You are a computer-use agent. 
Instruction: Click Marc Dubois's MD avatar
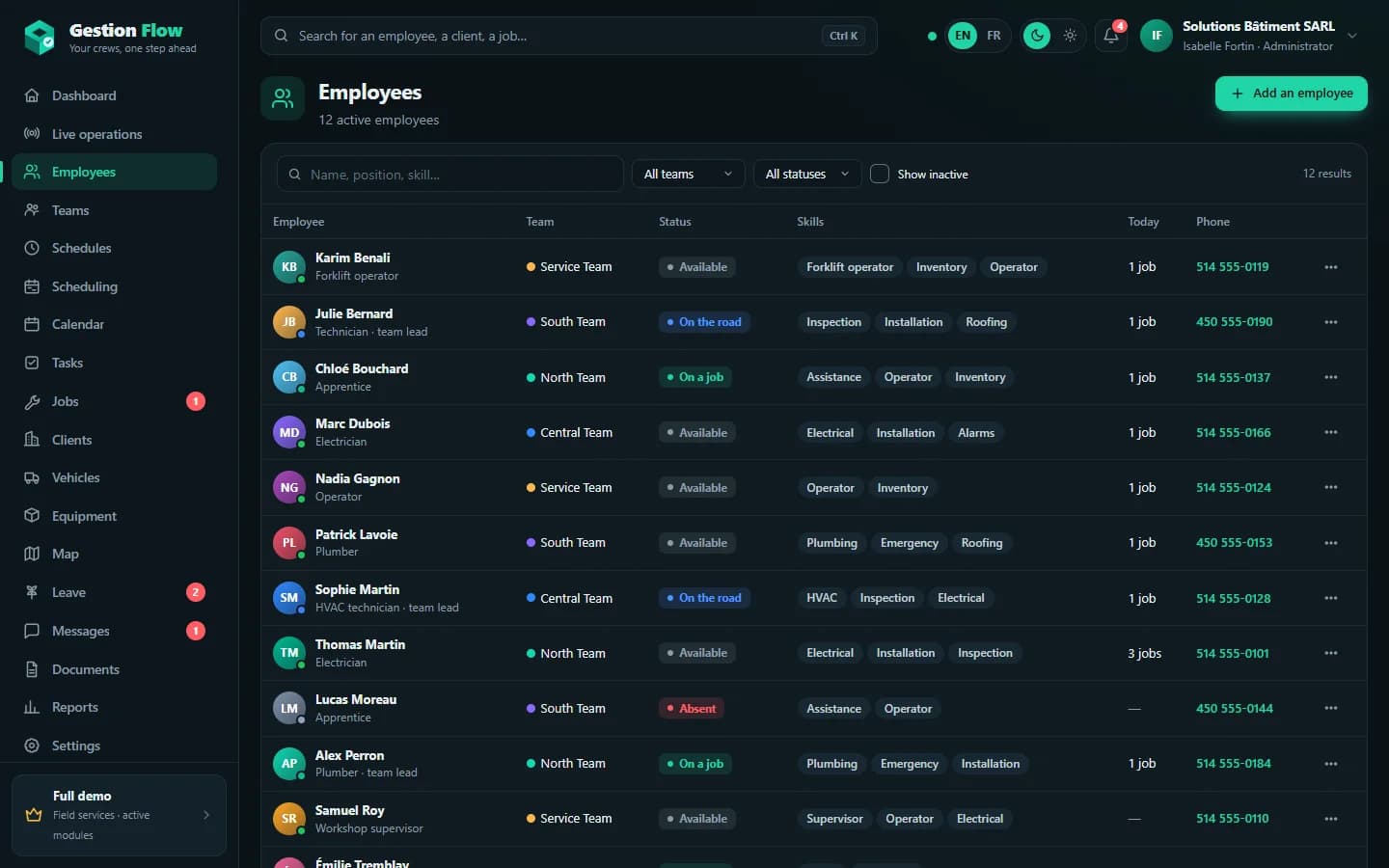(289, 433)
